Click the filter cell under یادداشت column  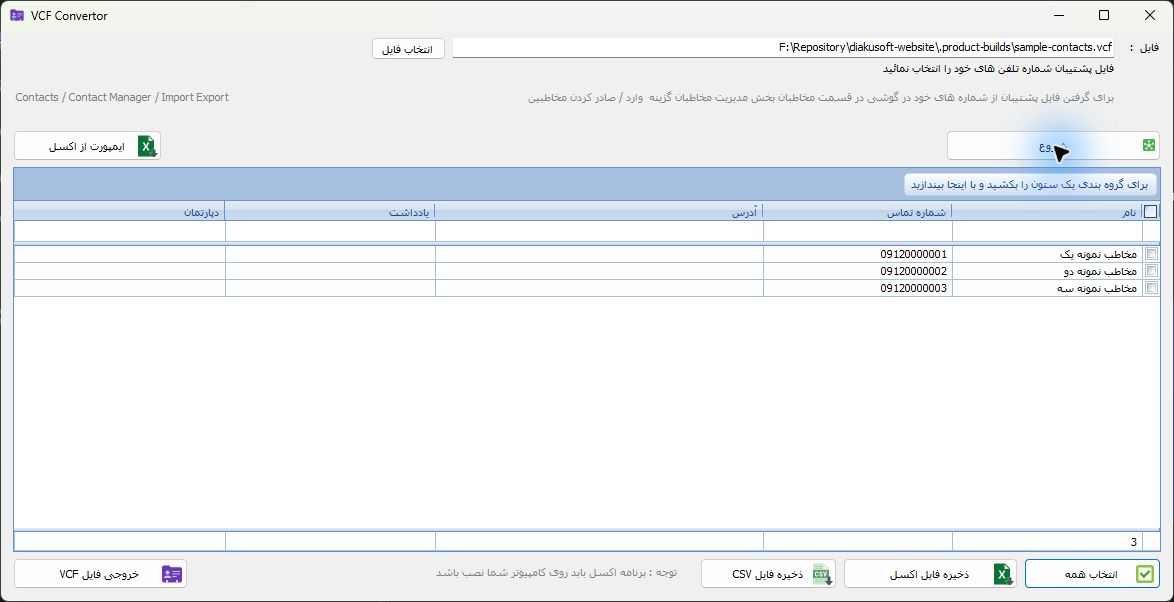[x=330, y=231]
